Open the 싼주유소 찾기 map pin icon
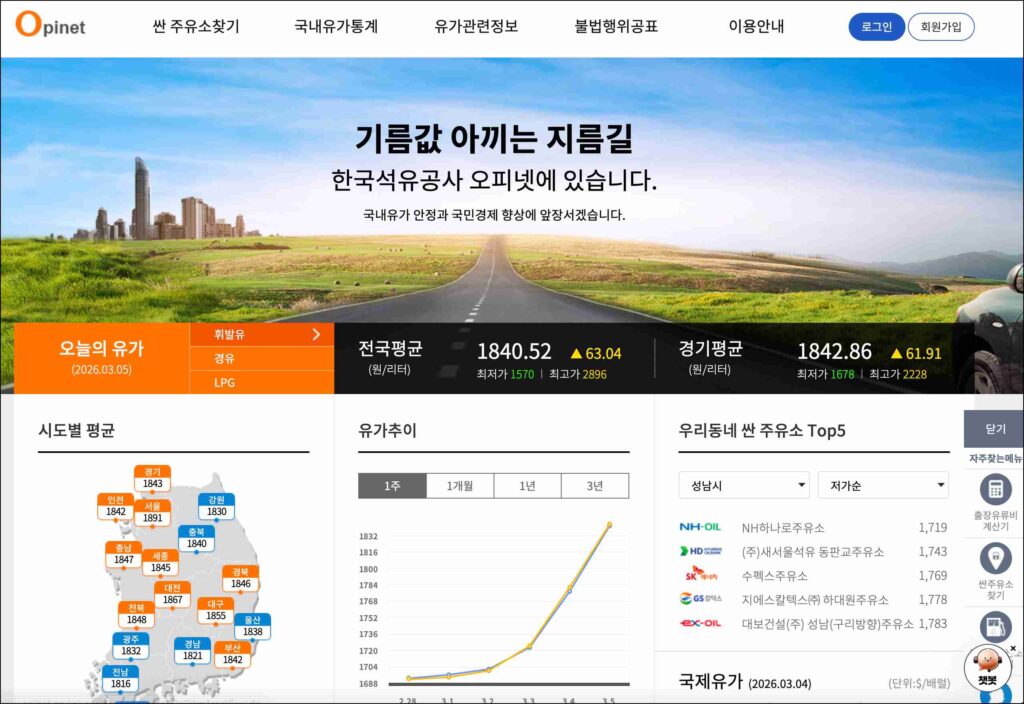The image size is (1024, 704). (x=995, y=558)
